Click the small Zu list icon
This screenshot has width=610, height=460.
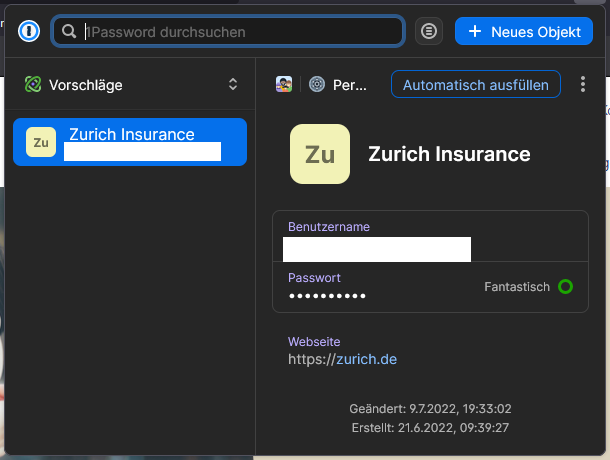point(41,142)
